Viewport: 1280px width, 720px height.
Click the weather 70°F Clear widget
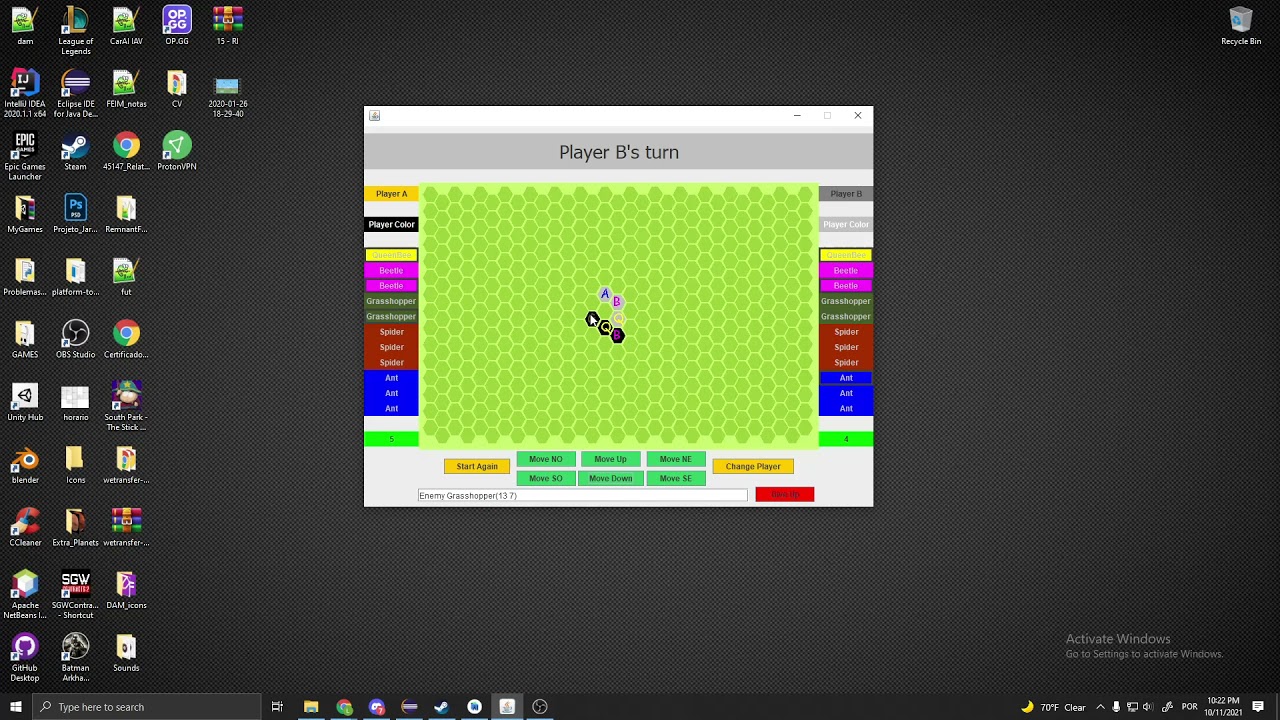click(x=1055, y=707)
